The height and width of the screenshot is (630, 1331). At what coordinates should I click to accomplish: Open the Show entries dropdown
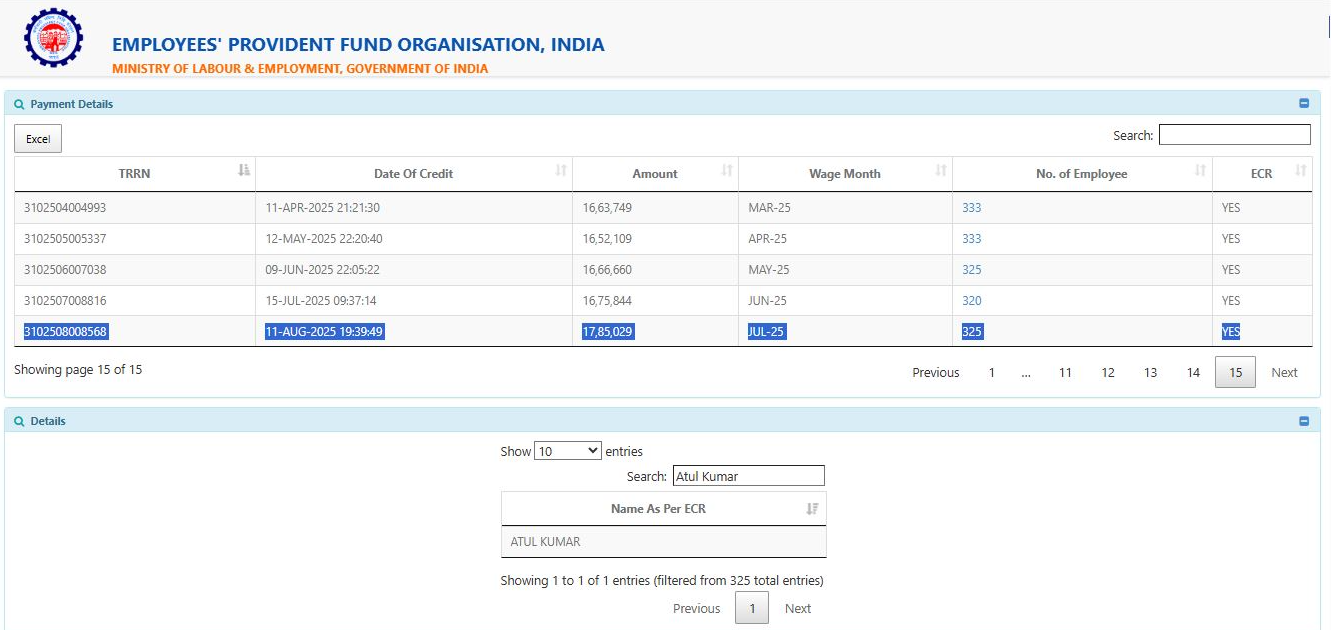click(x=567, y=451)
